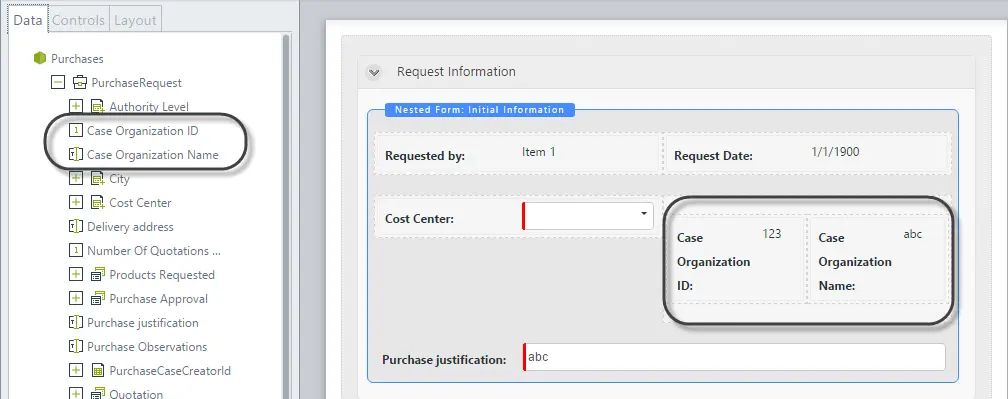1008x399 pixels.
Task: Click the data tree vertical scrollbar
Action: click(x=287, y=216)
